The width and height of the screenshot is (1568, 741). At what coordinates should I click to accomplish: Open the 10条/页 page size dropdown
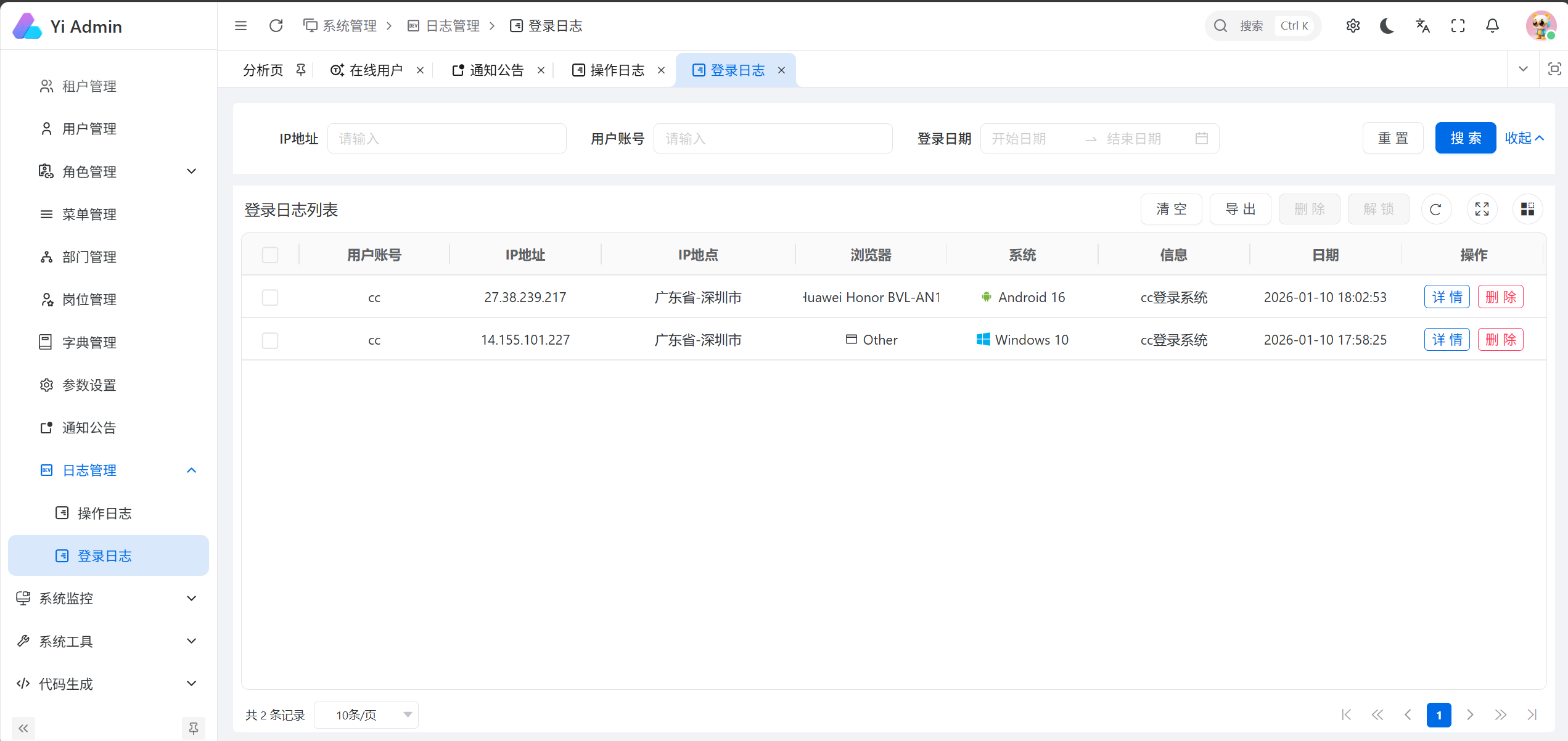point(366,715)
